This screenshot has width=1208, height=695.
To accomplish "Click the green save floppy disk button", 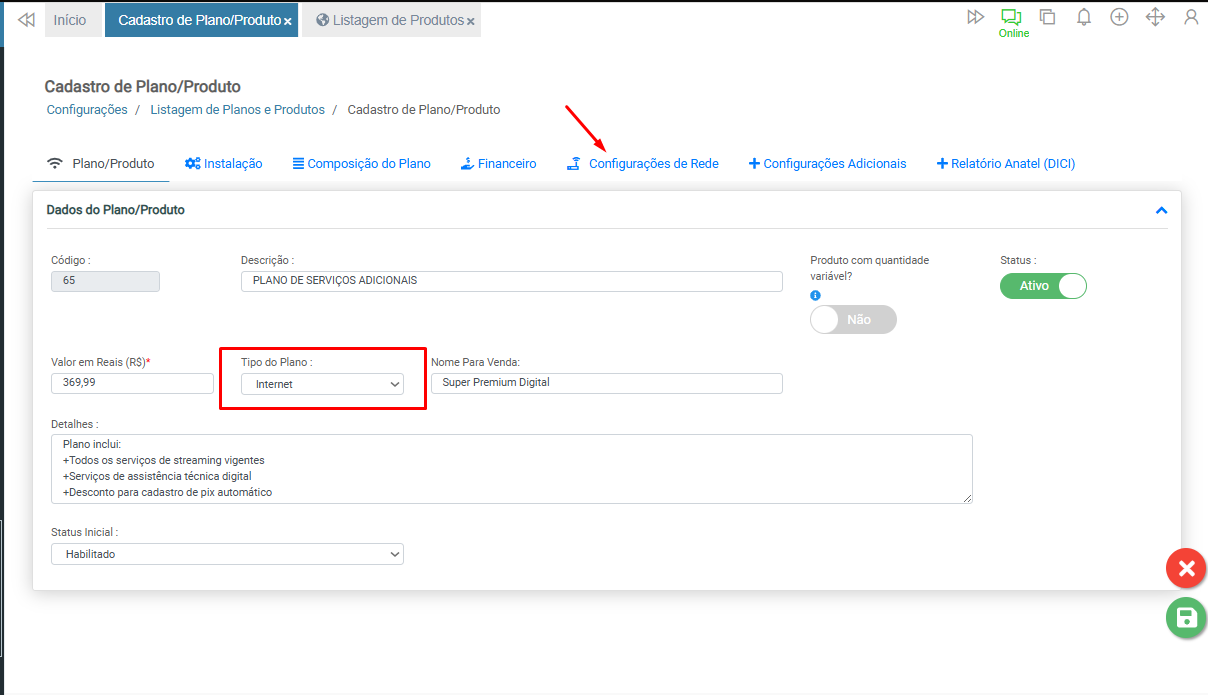I will click(x=1186, y=617).
